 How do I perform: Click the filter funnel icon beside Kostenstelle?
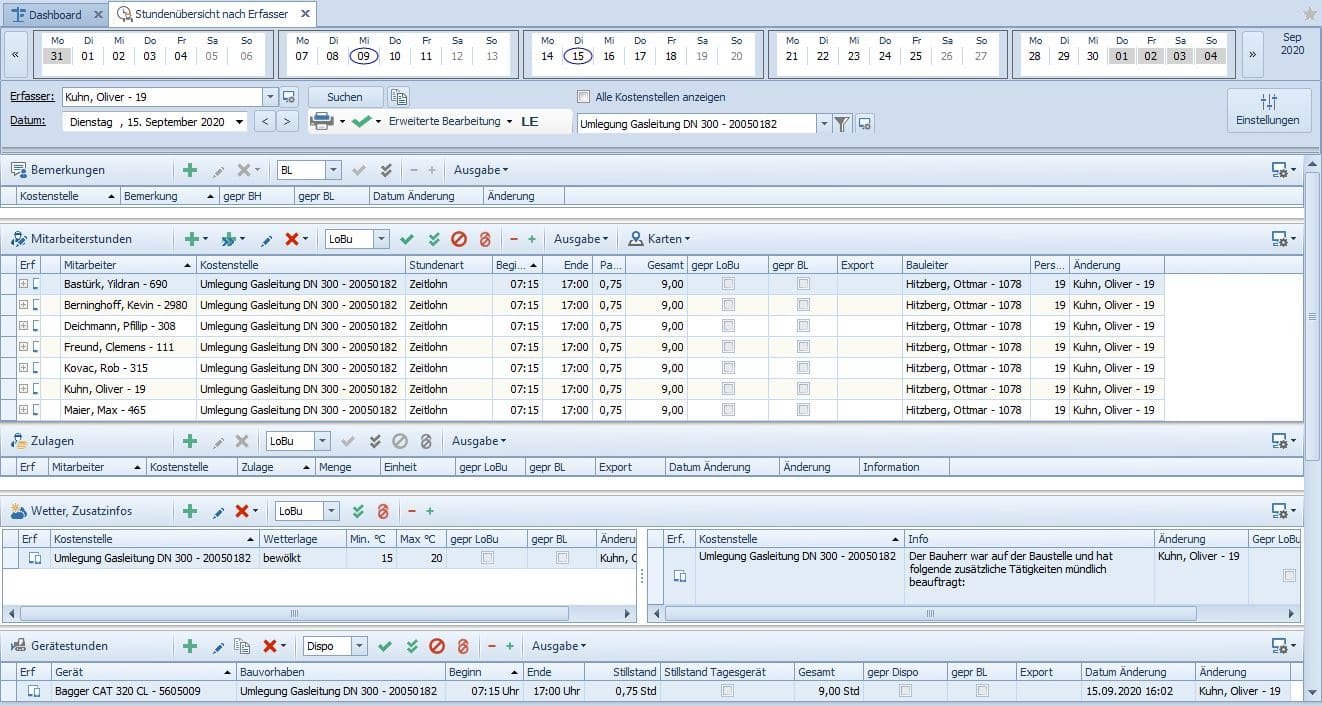pos(842,123)
